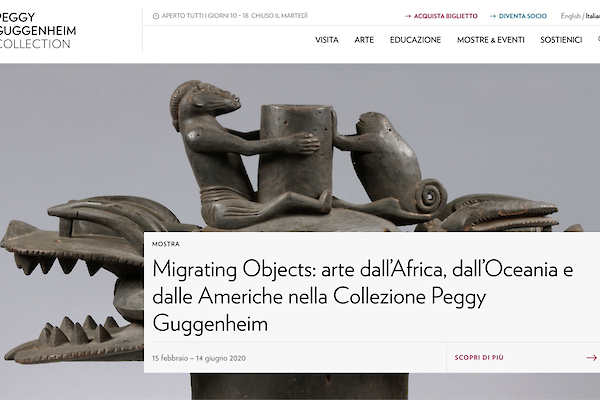Click the arrow before Diventa Socio
The image size is (600, 400).
tap(493, 16)
